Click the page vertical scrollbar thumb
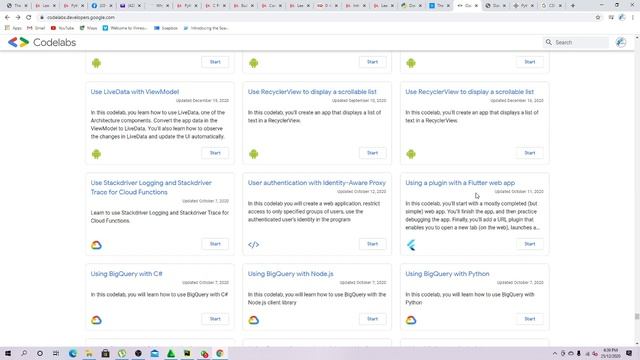This screenshot has width=640, height=360. pyautogui.click(x=637, y=316)
